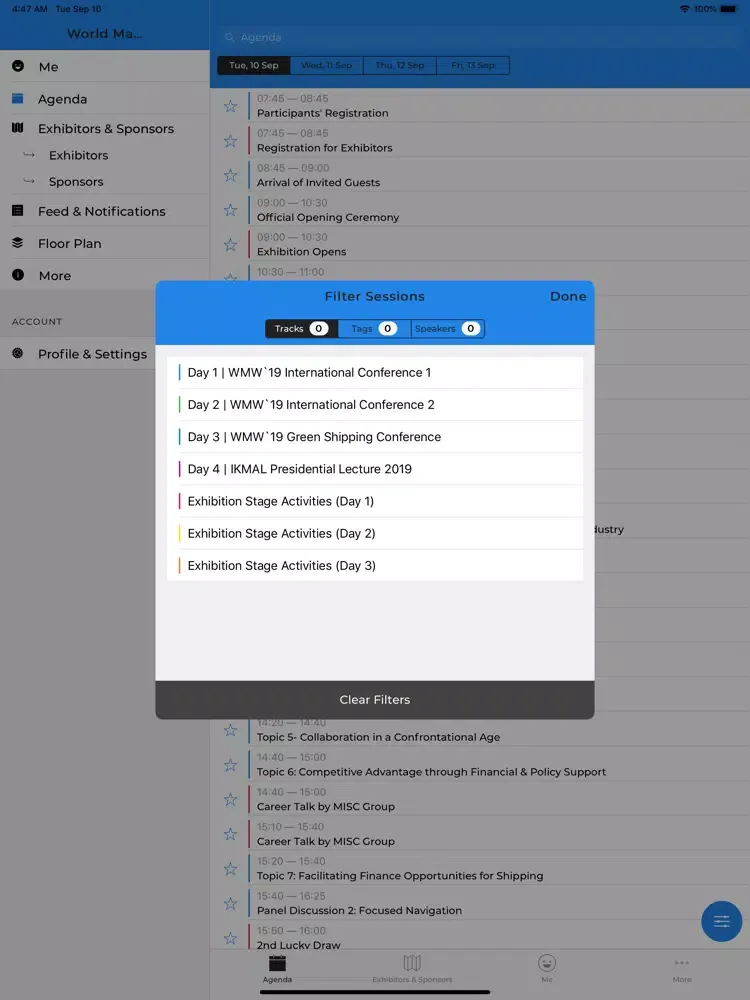
Task: Select the Wed, 11 Sep date tab
Action: point(327,65)
